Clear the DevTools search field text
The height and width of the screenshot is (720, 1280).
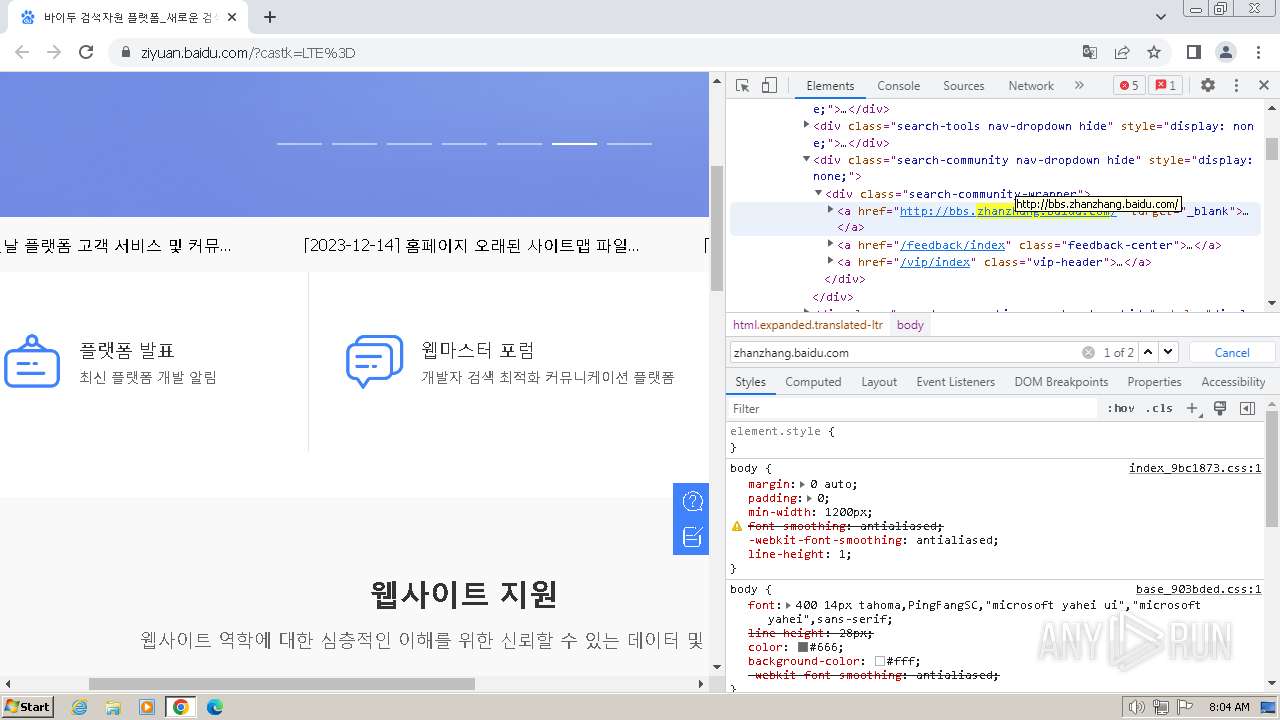[1088, 352]
